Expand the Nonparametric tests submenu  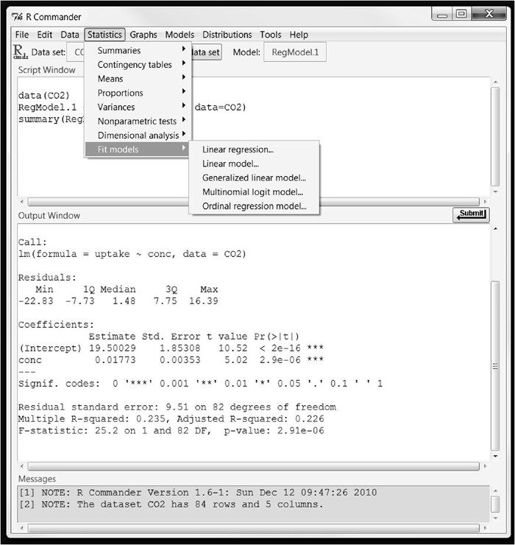138,121
